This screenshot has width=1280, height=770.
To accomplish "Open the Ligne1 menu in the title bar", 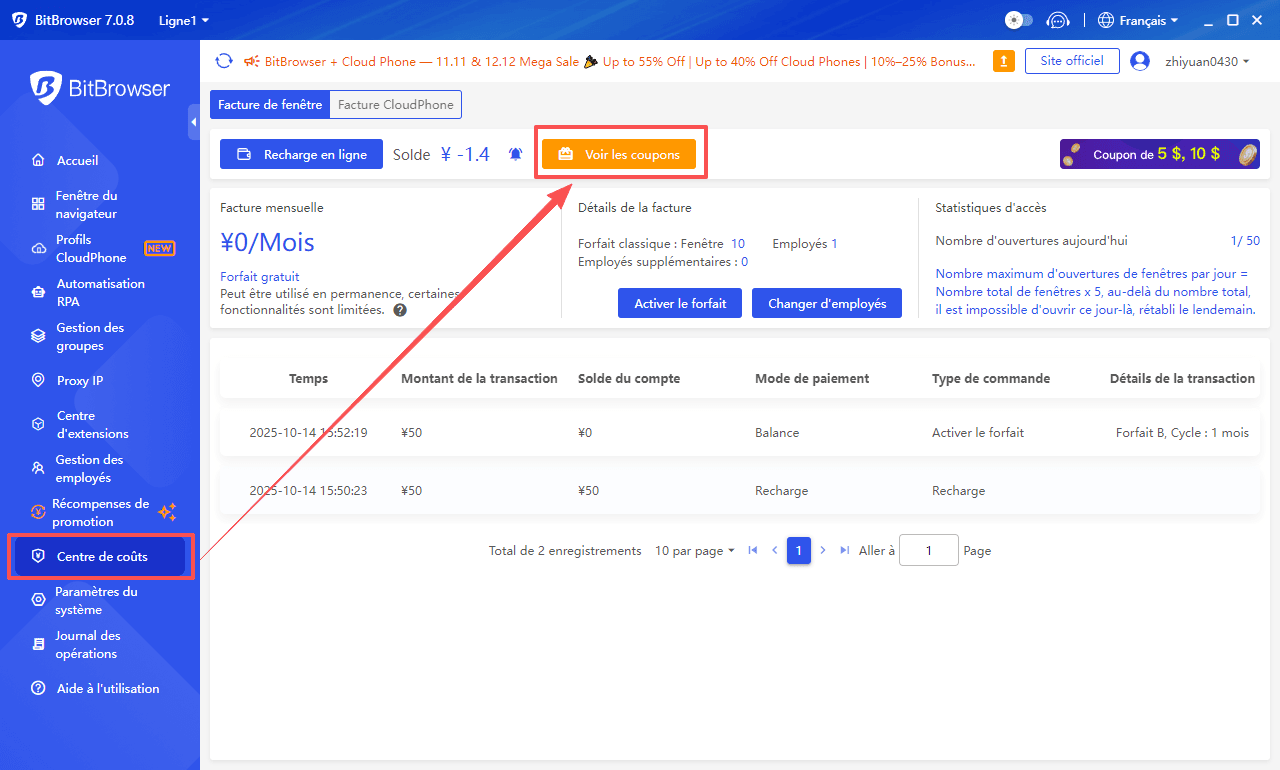I will point(183,19).
